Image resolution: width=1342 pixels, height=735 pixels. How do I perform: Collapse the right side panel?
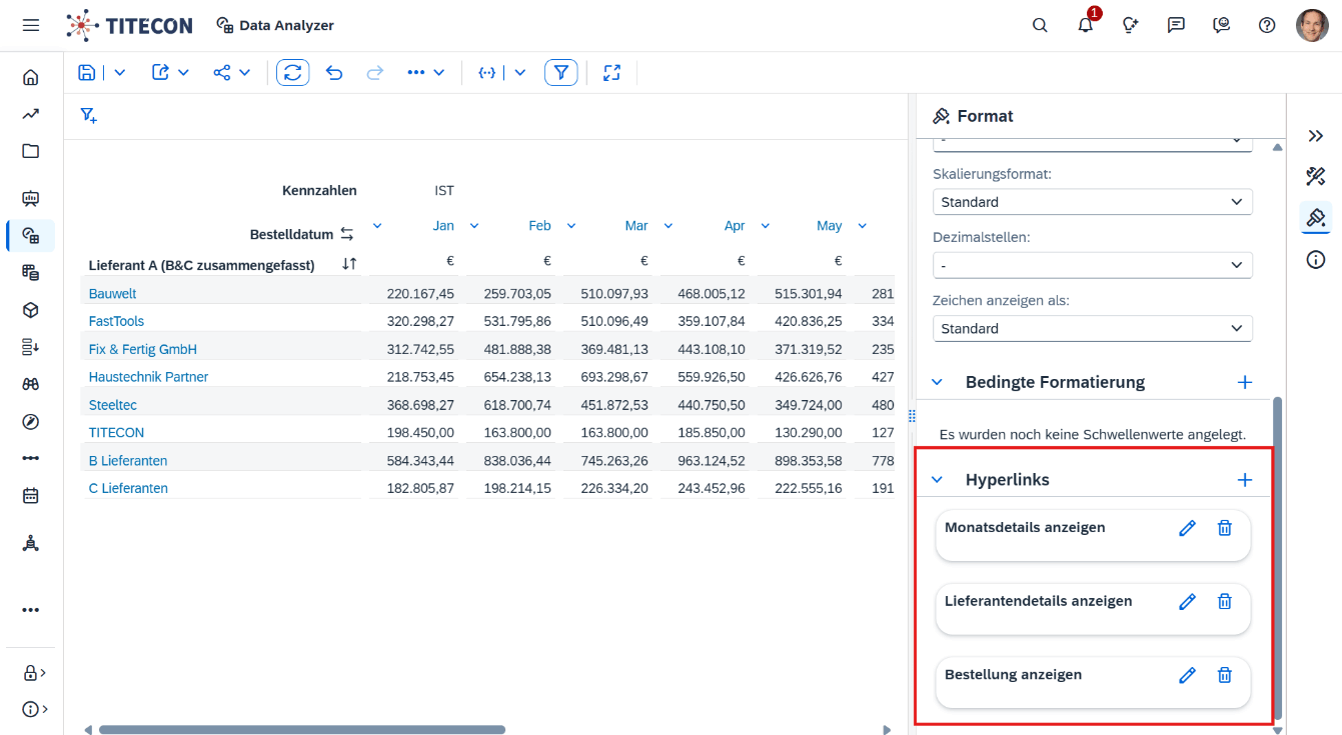tap(1316, 135)
